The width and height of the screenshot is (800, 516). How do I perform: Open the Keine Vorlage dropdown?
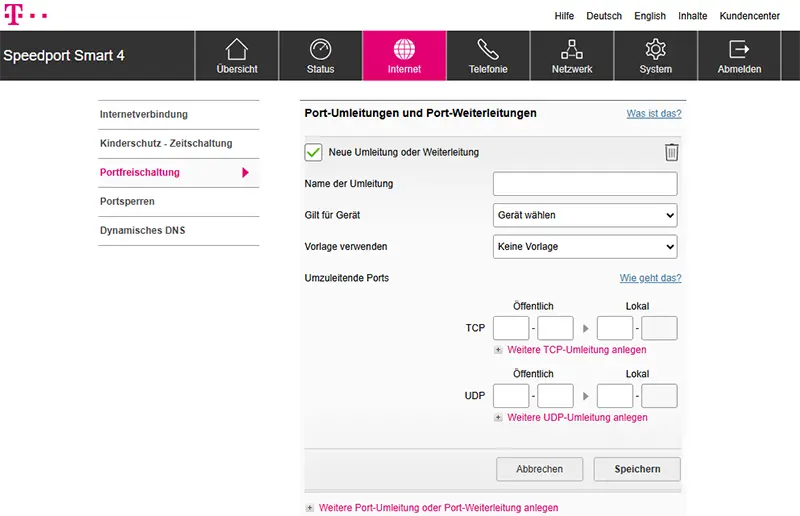click(x=585, y=246)
